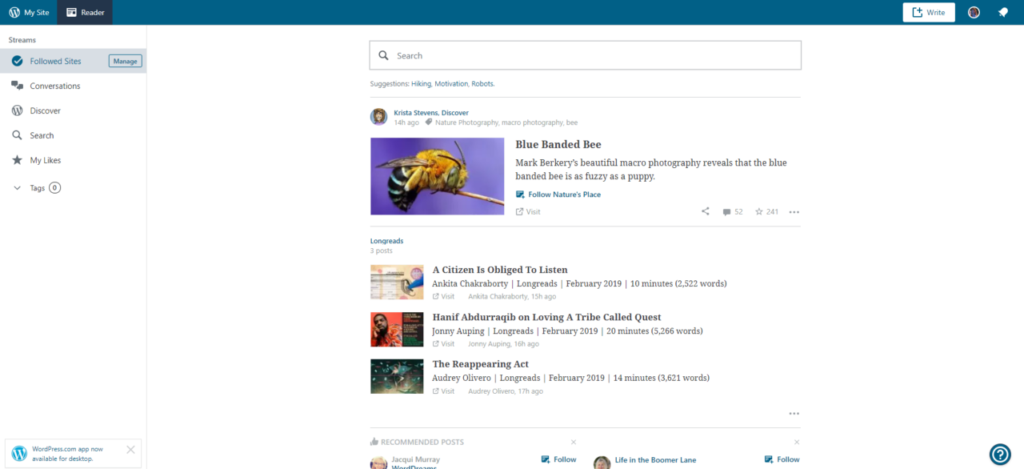Follow Jacqui Murray's site

pyautogui.click(x=559, y=459)
